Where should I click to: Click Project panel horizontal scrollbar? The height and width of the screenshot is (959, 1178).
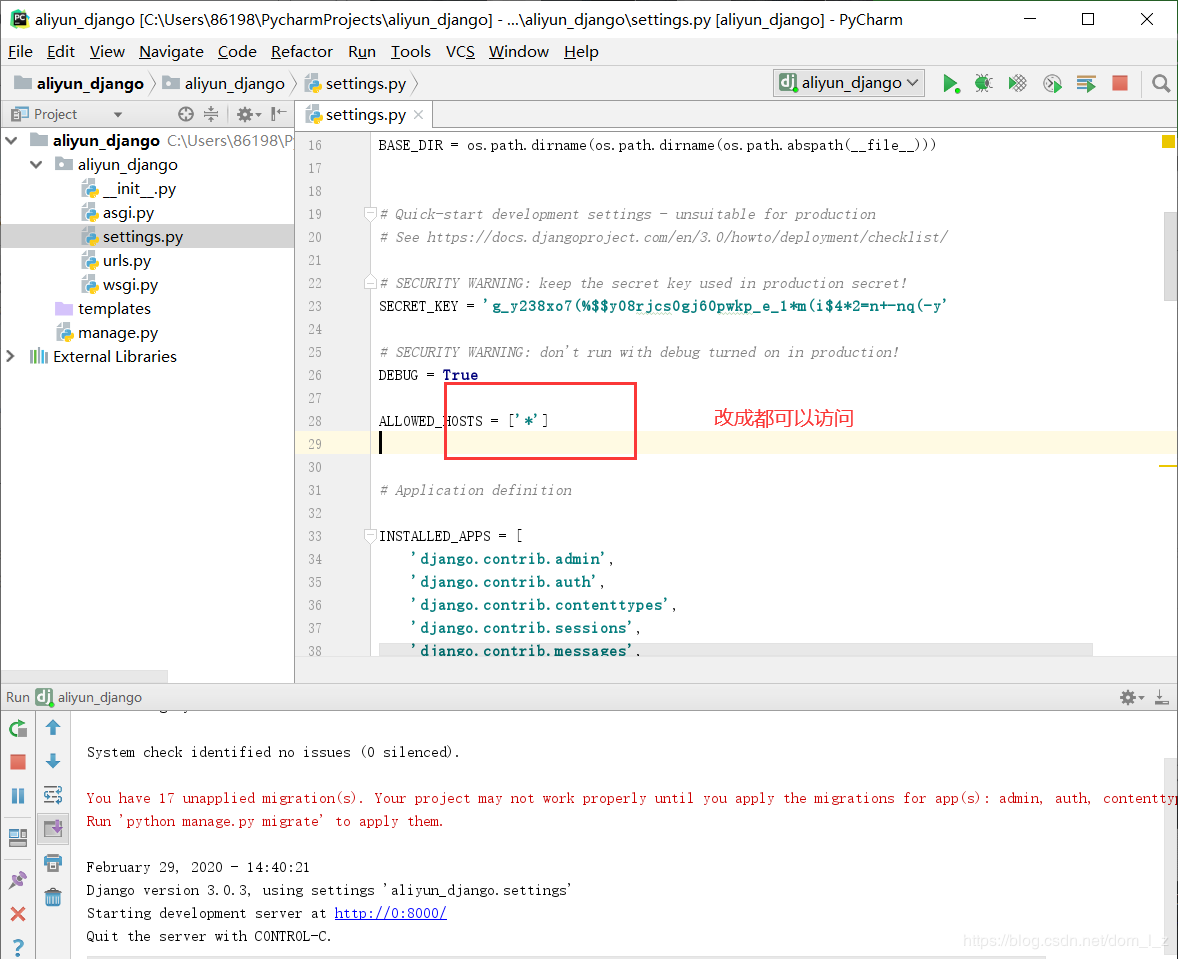pos(85,676)
